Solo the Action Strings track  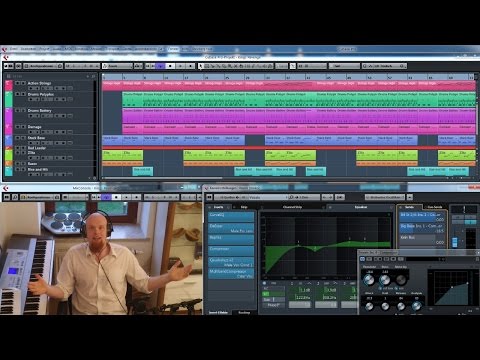pos(23,83)
